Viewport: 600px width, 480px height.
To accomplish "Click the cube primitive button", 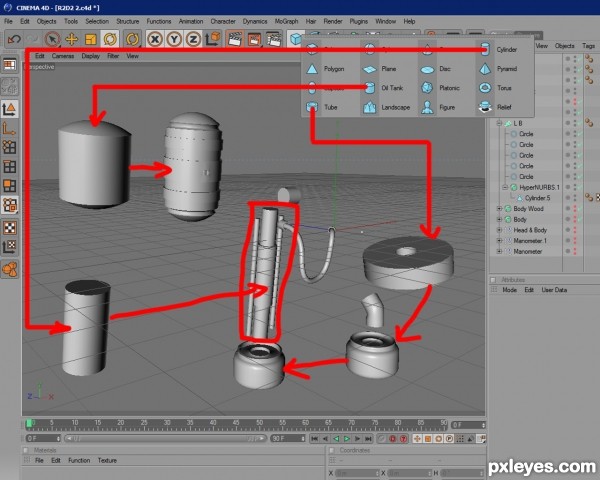I will pyautogui.click(x=295, y=39).
